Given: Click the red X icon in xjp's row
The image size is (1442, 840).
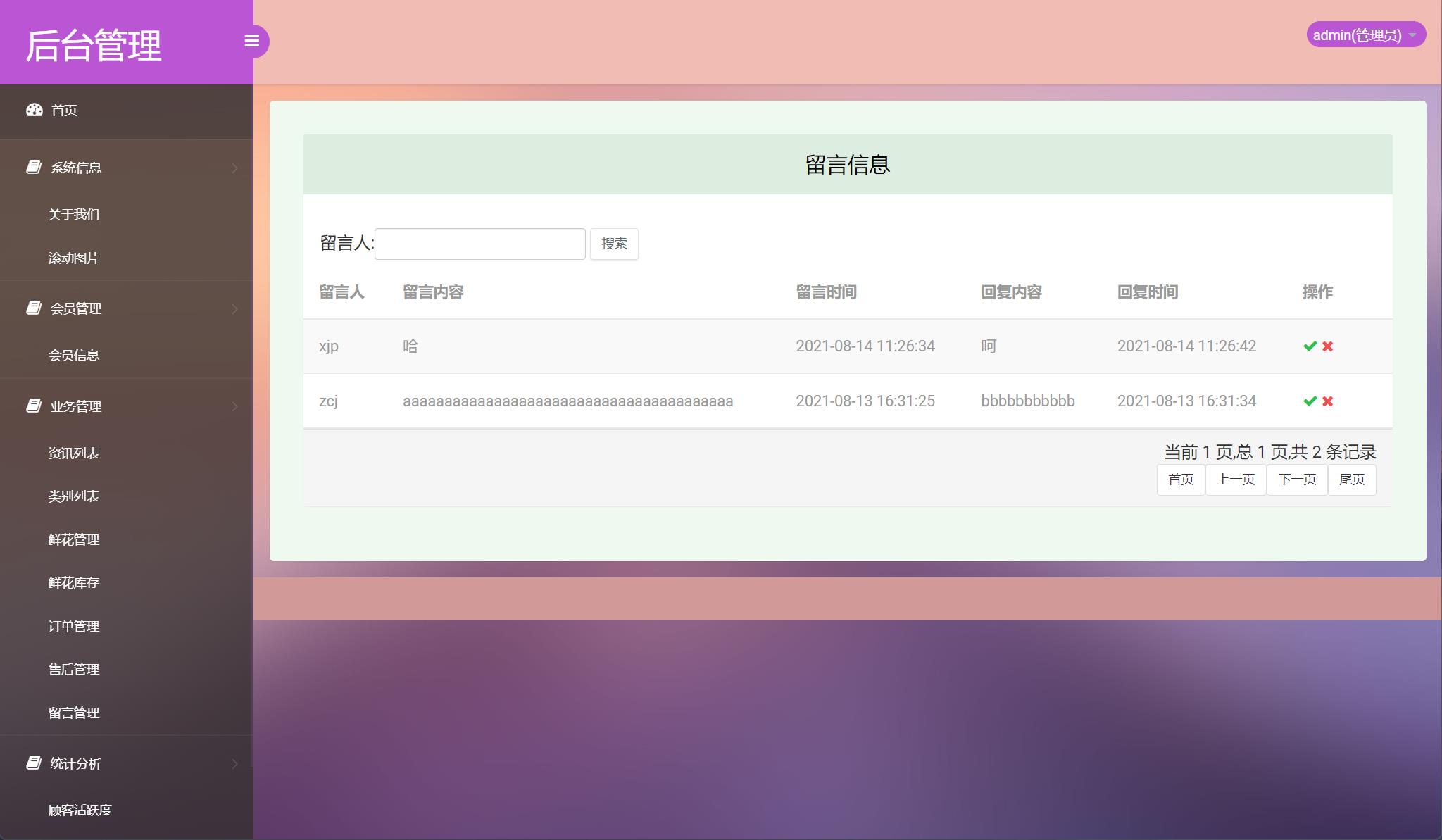Looking at the screenshot, I should pos(1328,346).
